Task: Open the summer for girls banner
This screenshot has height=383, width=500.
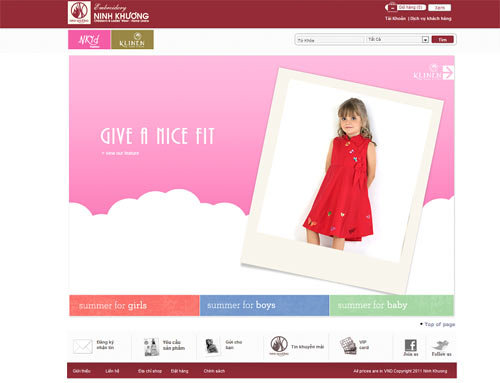Action: pyautogui.click(x=134, y=305)
